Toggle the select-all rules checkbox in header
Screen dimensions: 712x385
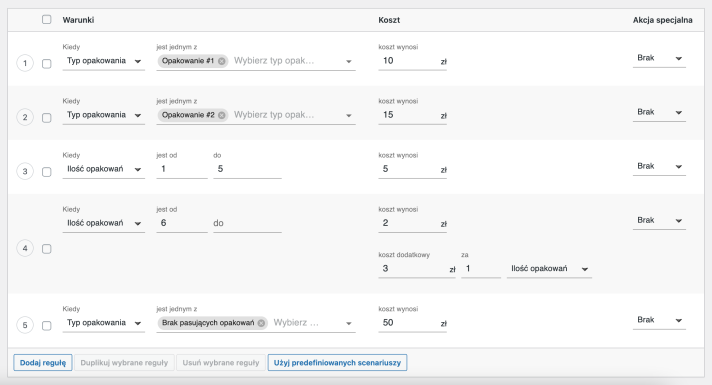tap(47, 20)
